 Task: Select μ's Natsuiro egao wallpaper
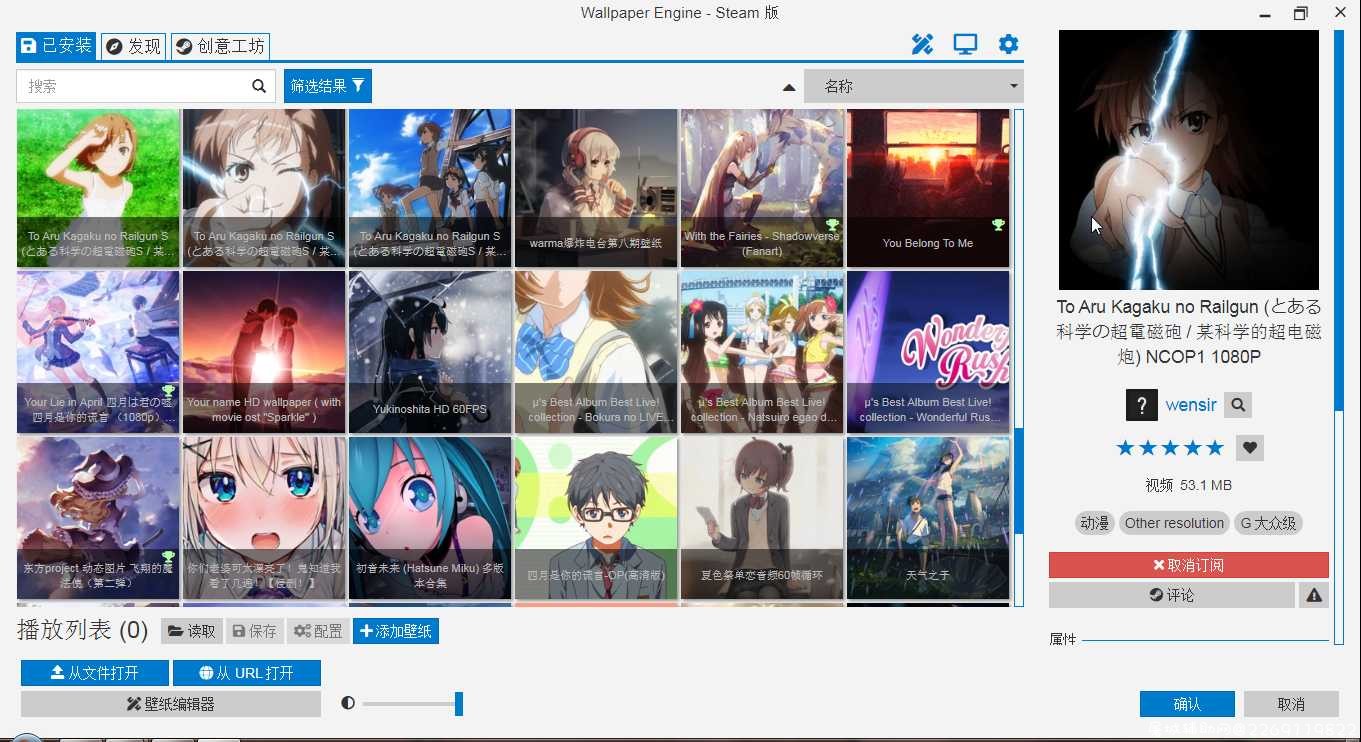click(762, 352)
